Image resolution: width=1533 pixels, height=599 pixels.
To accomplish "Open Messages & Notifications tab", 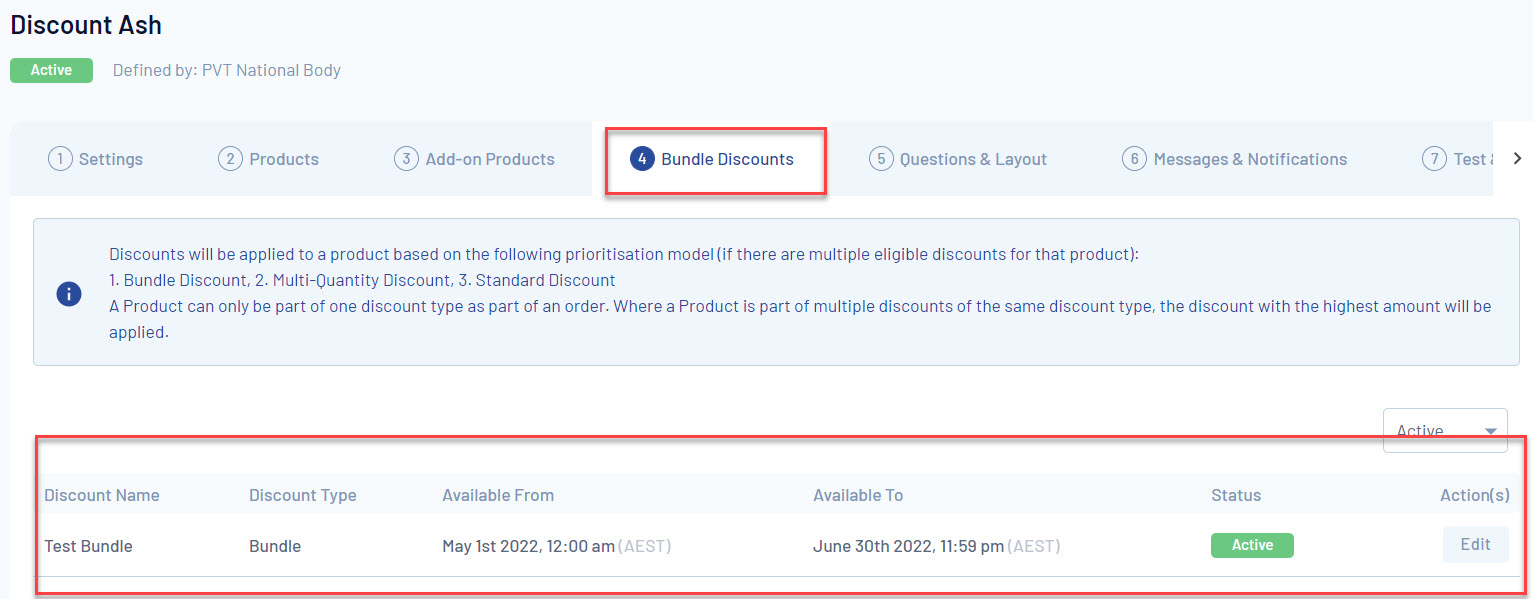I will coord(1249,159).
